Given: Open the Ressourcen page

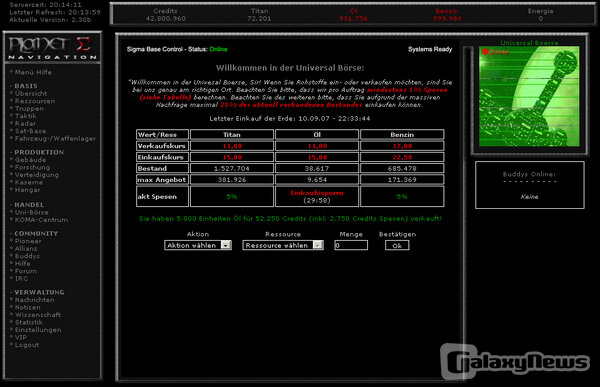Looking at the screenshot, I should [35, 101].
